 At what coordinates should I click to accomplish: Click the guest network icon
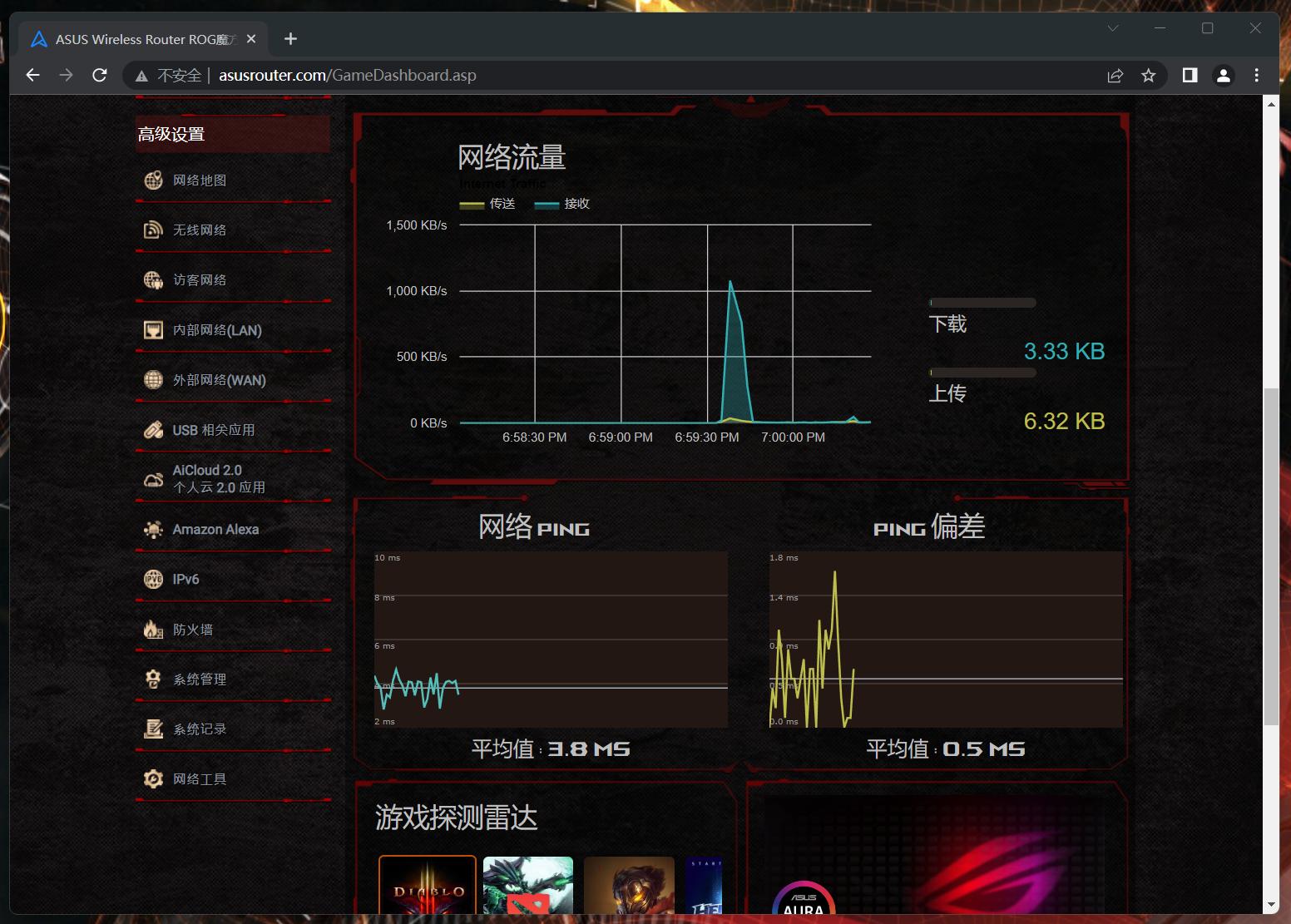153,280
